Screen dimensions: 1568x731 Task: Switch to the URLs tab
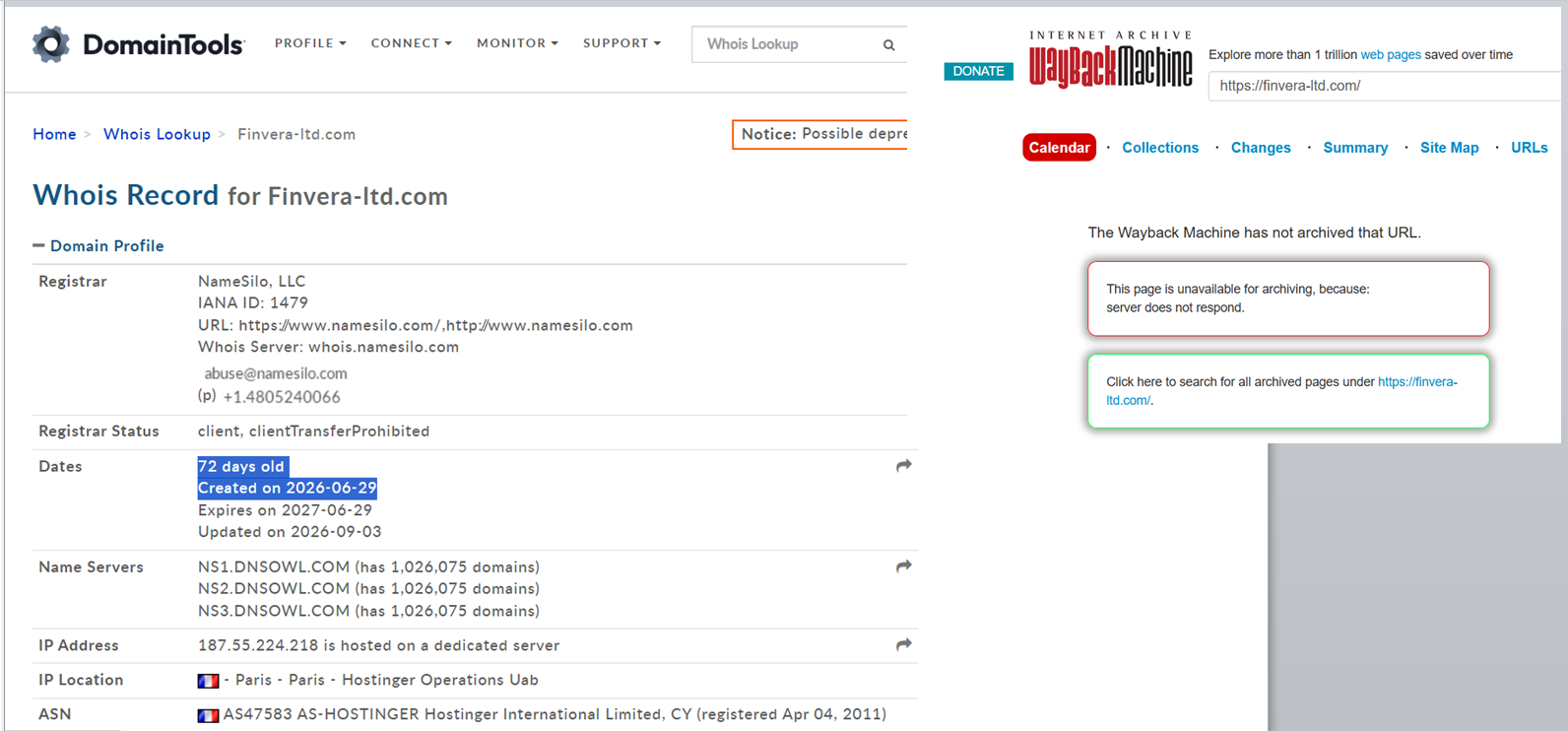(1529, 148)
